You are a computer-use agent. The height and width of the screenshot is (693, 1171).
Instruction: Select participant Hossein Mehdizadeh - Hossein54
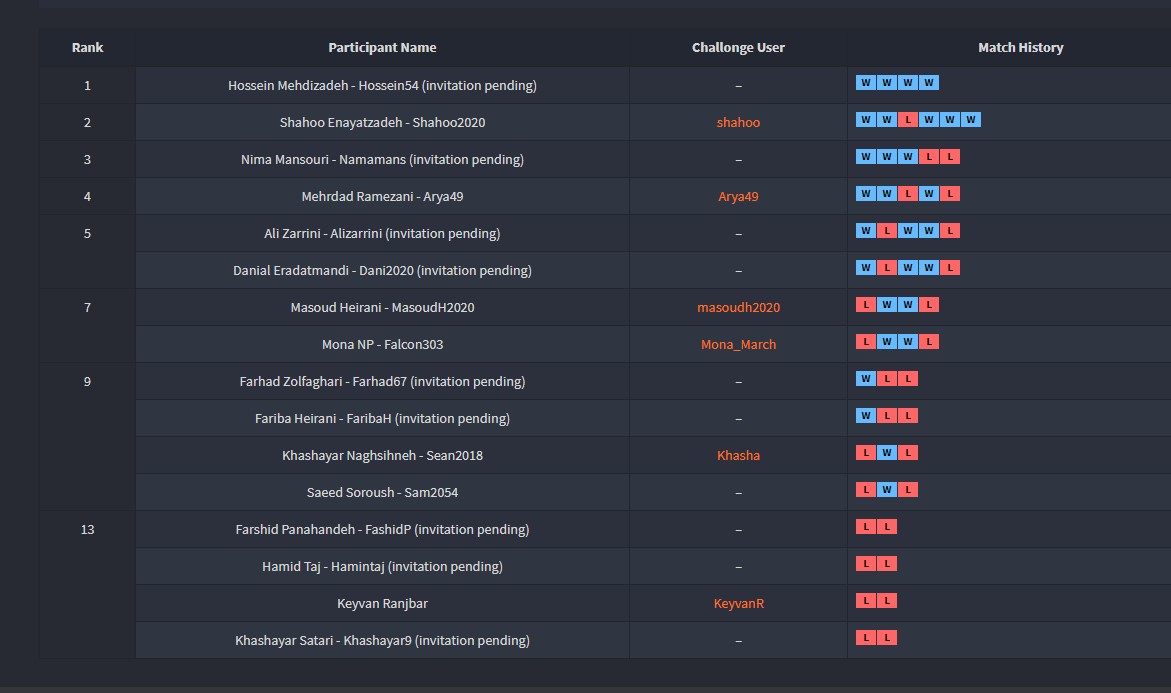coord(382,85)
